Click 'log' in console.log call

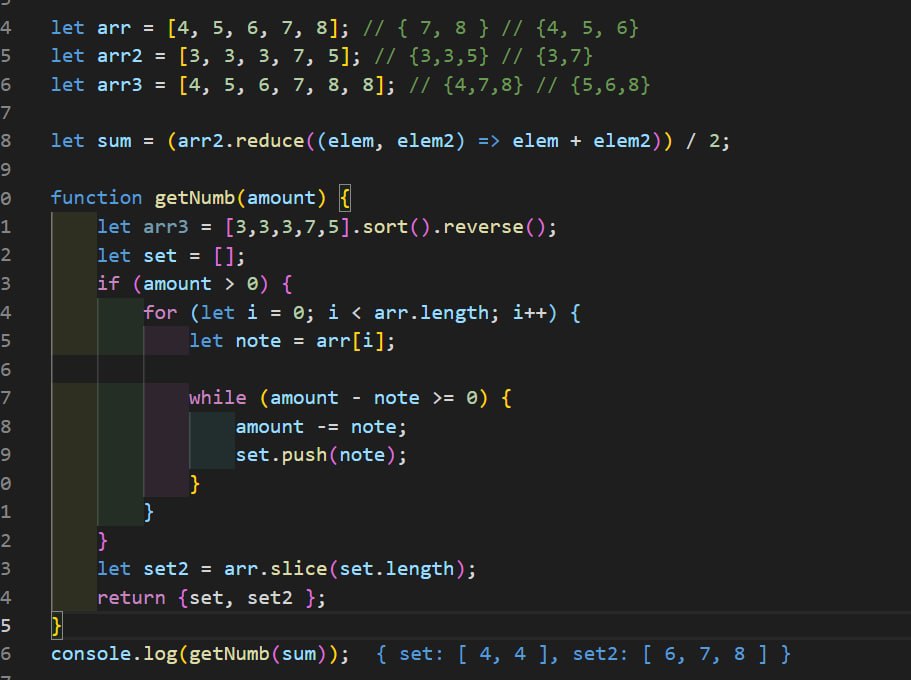[160, 654]
